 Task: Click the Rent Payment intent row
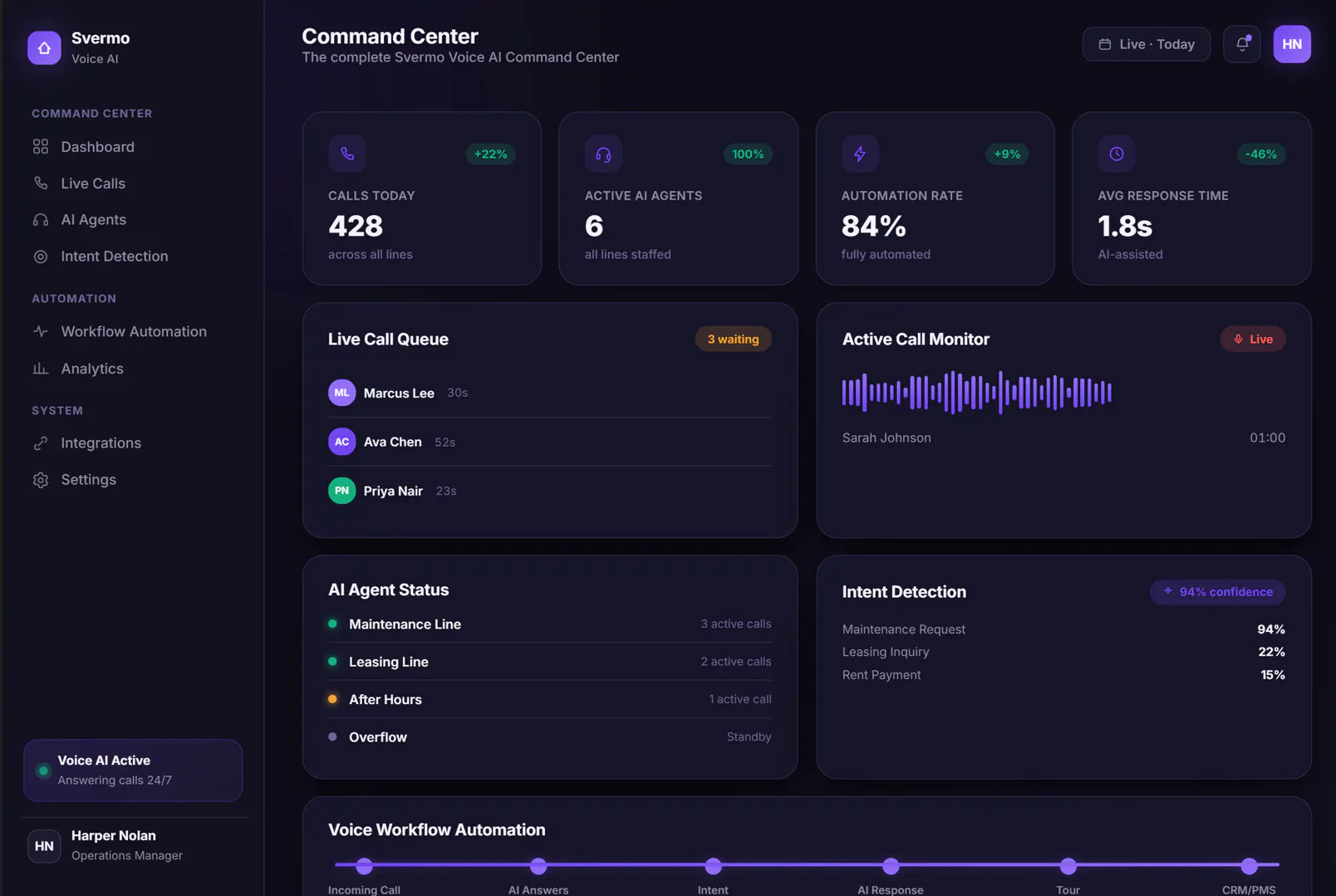(x=1063, y=675)
